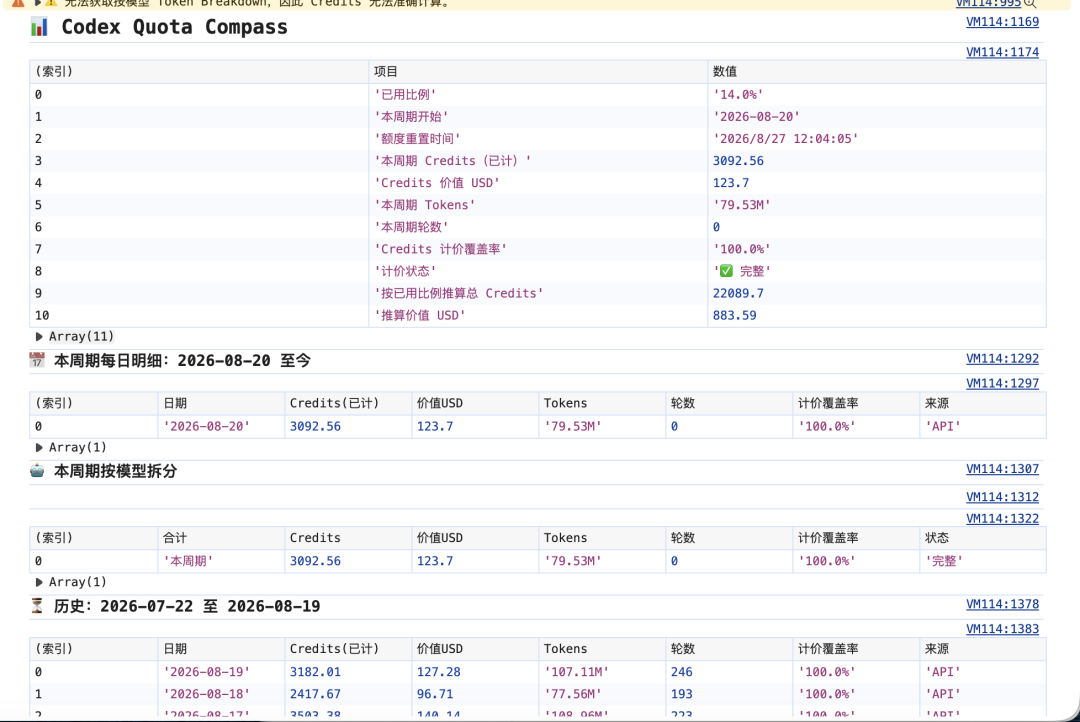Viewport: 1080px width, 722px height.
Task: Select the '77.56M' tokens value
Action: pyautogui.click(x=572, y=694)
